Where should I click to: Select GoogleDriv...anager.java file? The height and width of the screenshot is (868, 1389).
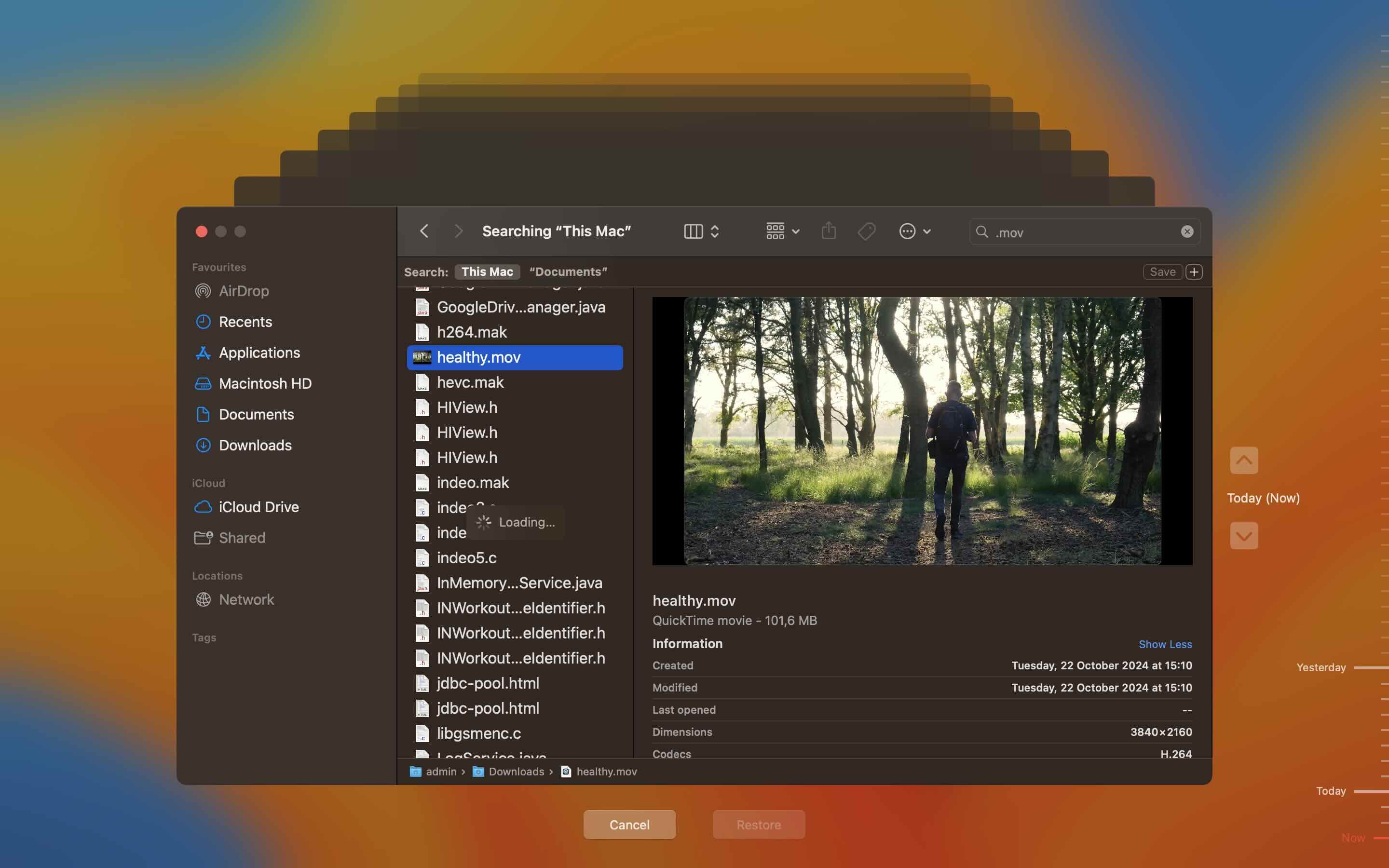point(515,307)
